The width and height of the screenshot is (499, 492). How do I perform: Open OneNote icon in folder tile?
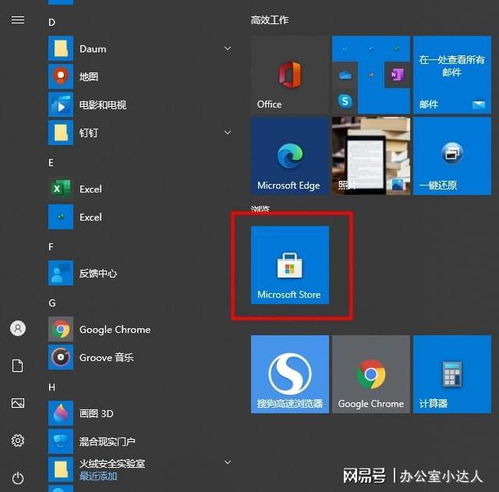(397, 75)
